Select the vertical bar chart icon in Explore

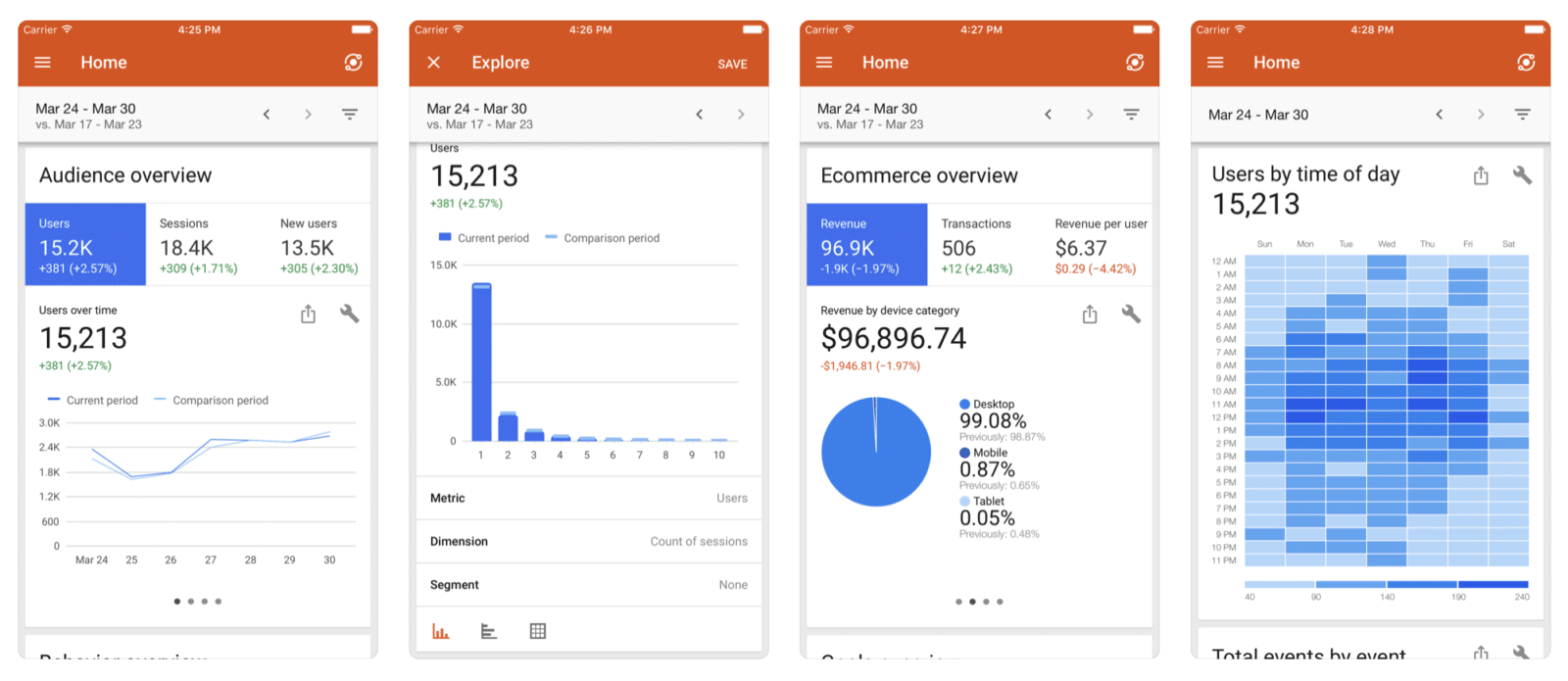point(441,632)
